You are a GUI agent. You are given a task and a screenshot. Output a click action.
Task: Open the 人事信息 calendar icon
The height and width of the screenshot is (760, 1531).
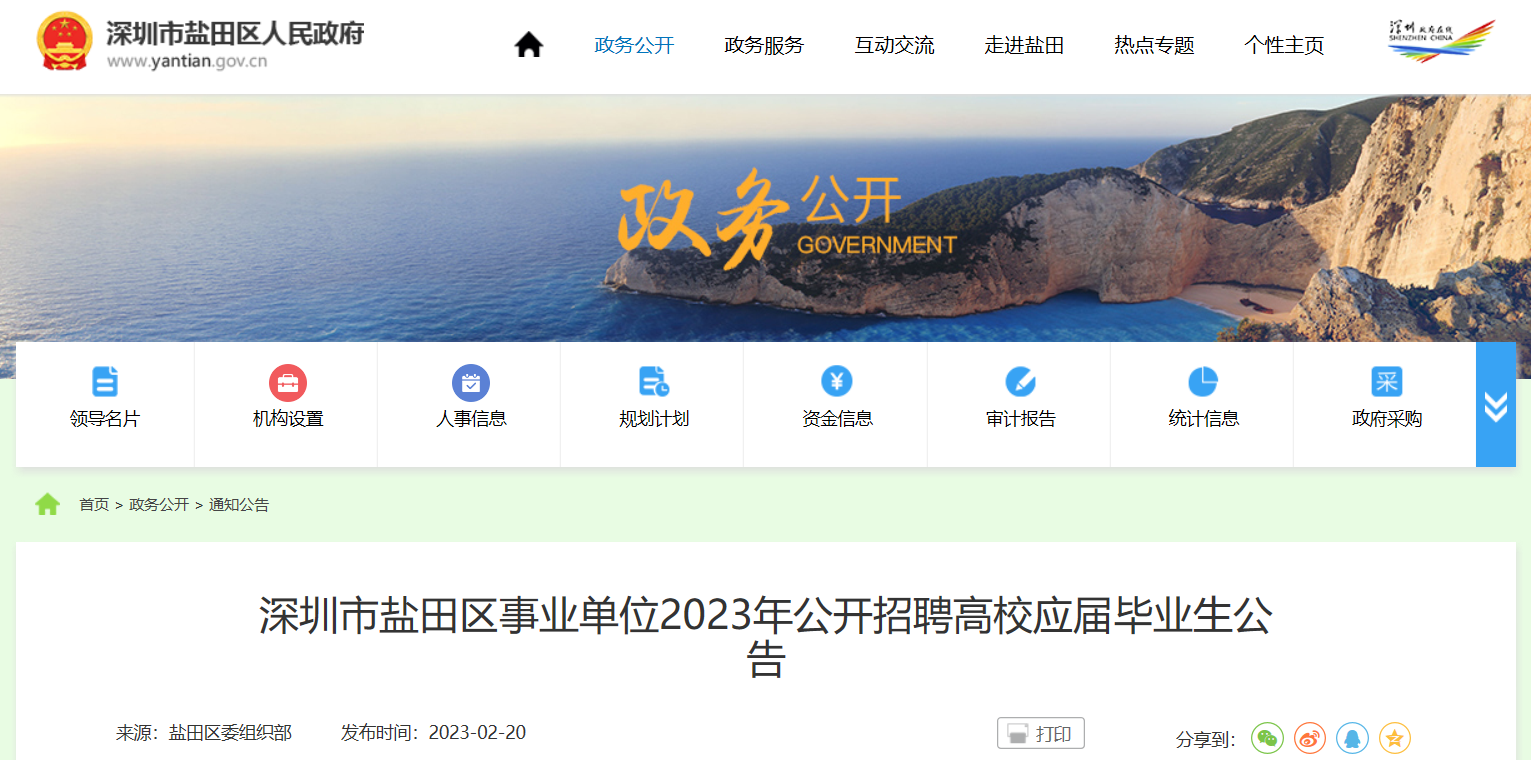tap(471, 382)
